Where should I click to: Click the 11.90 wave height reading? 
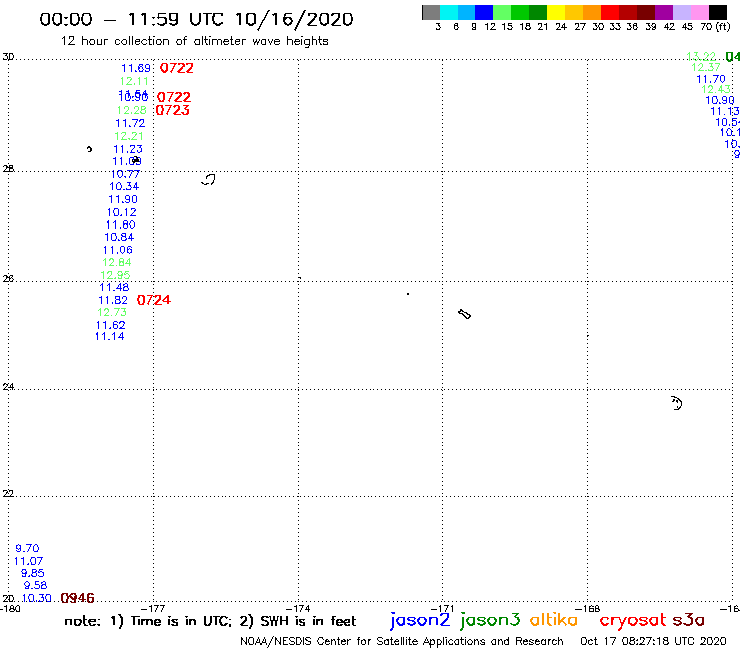point(123,199)
